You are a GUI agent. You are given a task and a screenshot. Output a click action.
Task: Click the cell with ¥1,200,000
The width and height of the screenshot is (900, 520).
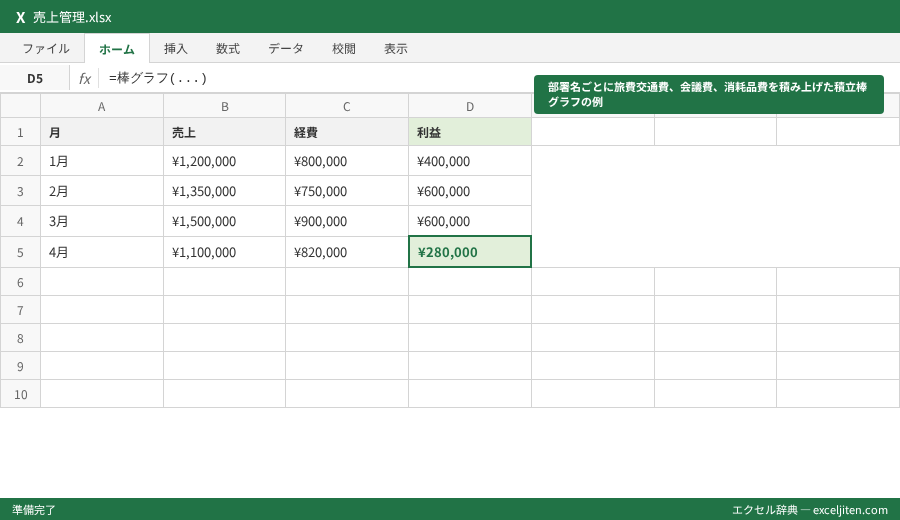tap(224, 161)
